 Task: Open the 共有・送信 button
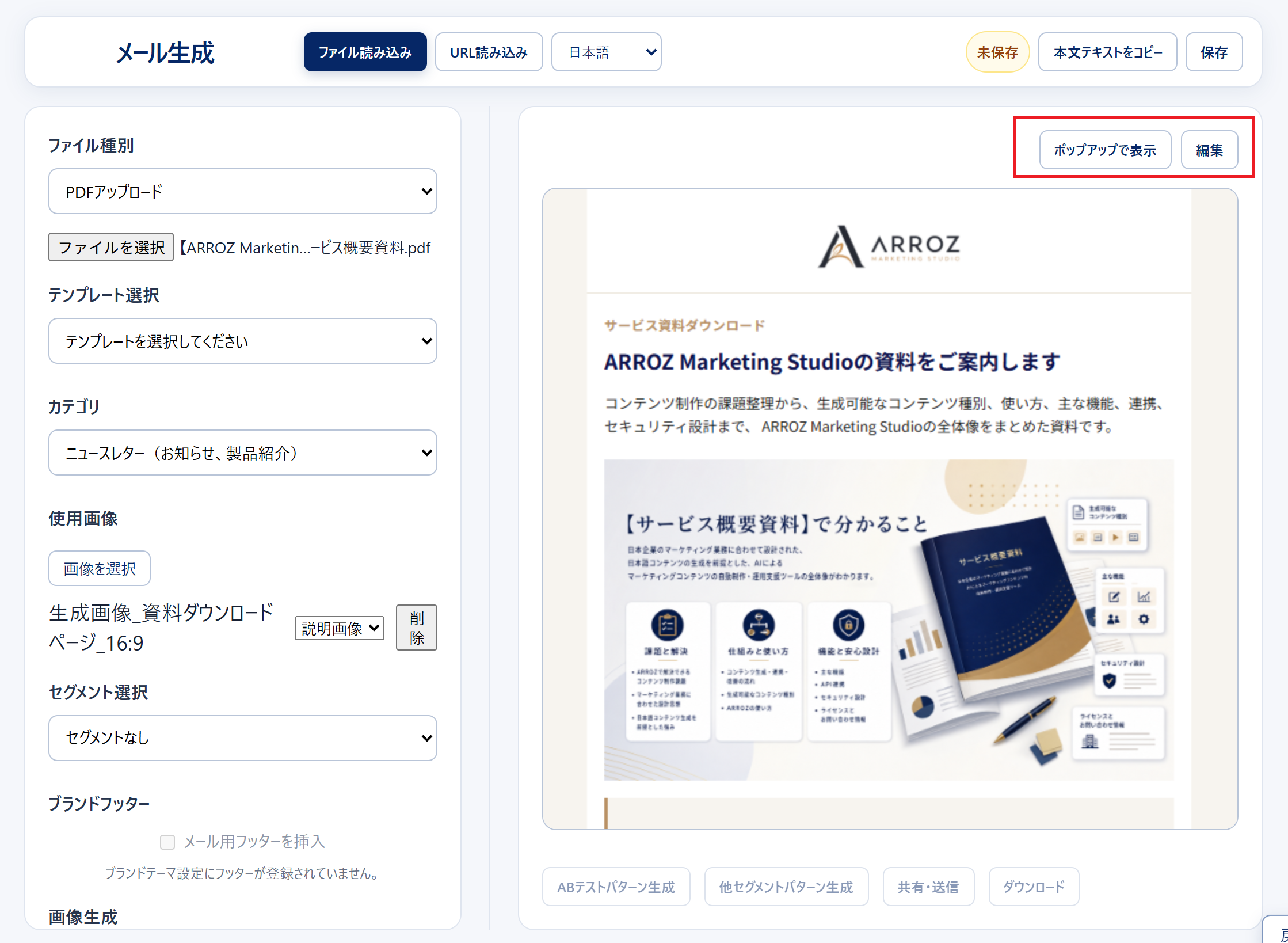click(x=928, y=887)
